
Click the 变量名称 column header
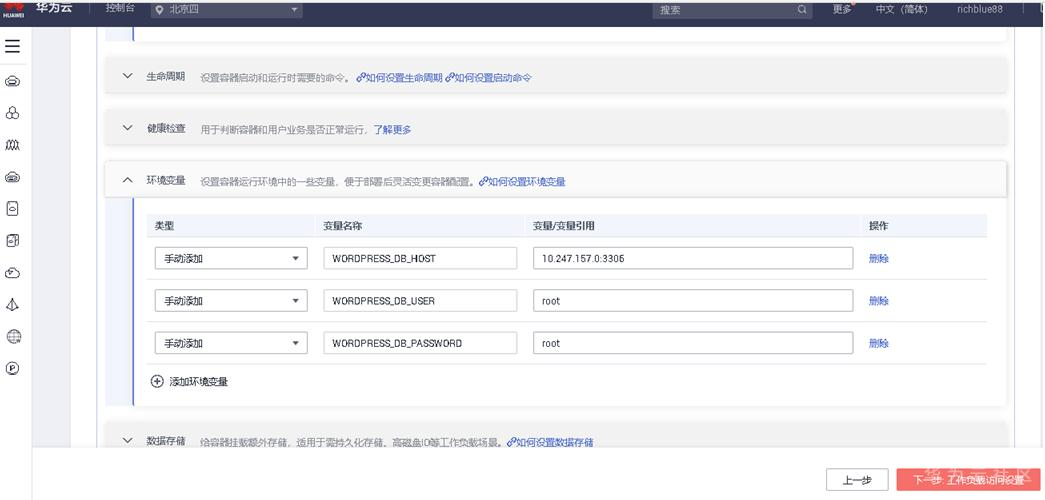click(x=343, y=226)
